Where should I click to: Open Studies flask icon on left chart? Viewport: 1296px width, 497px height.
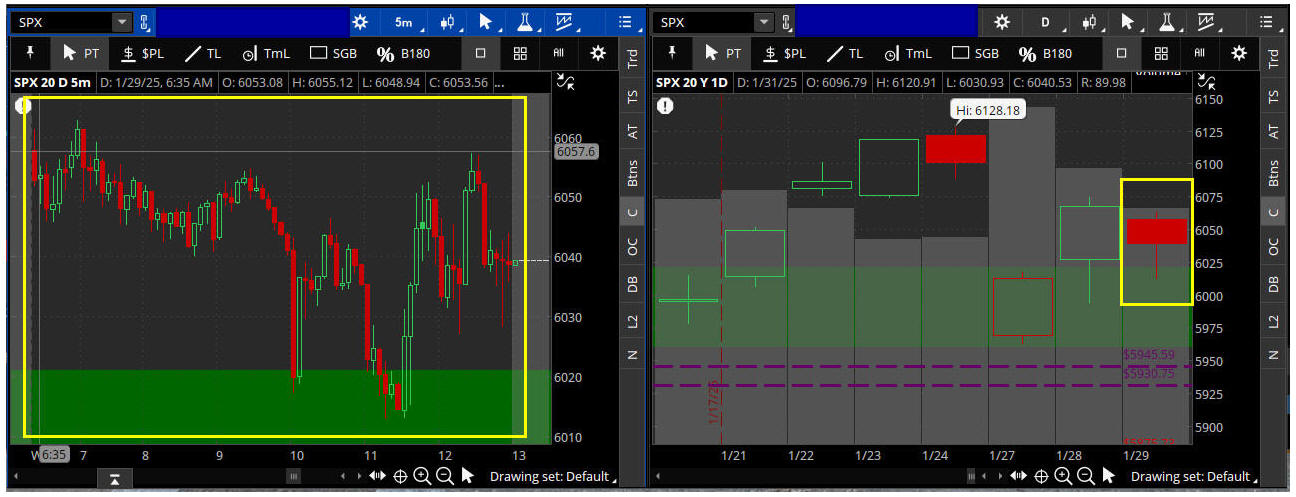[524, 22]
